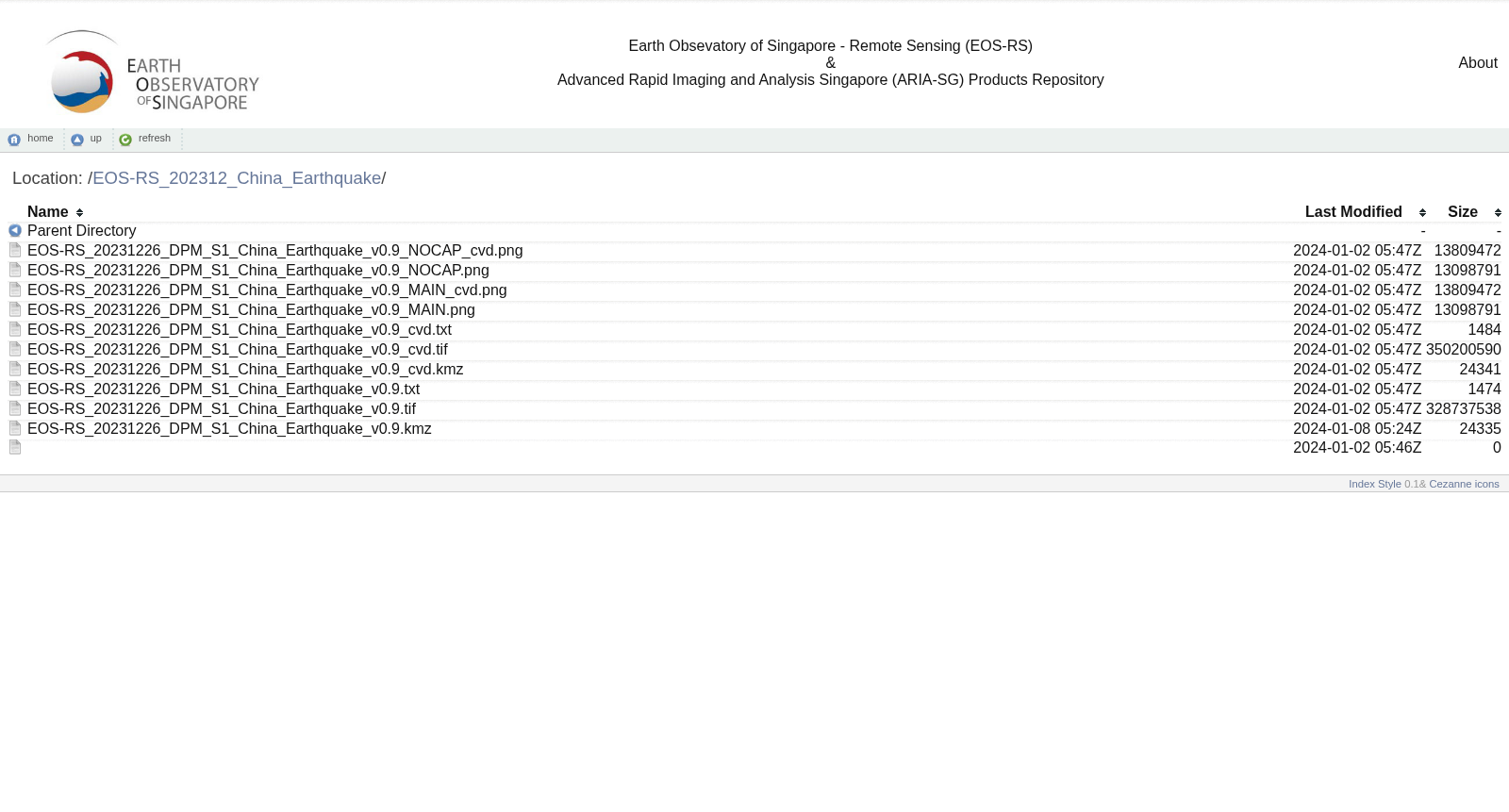Click the Size column header text
This screenshot has width=1509, height=812.
click(1463, 212)
